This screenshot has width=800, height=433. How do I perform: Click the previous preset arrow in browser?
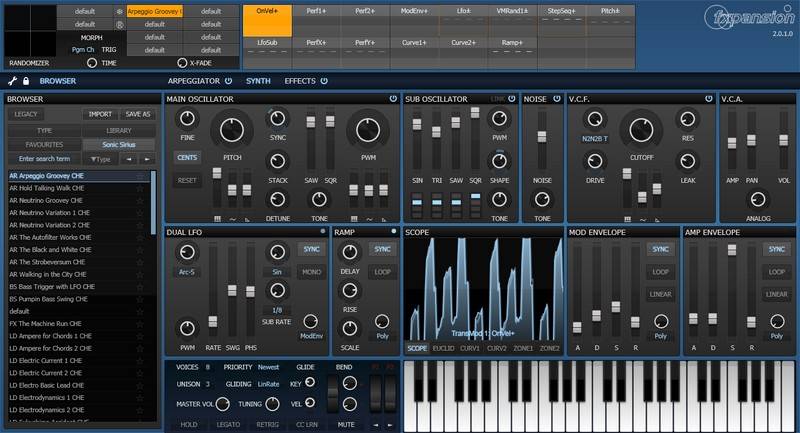(127, 159)
